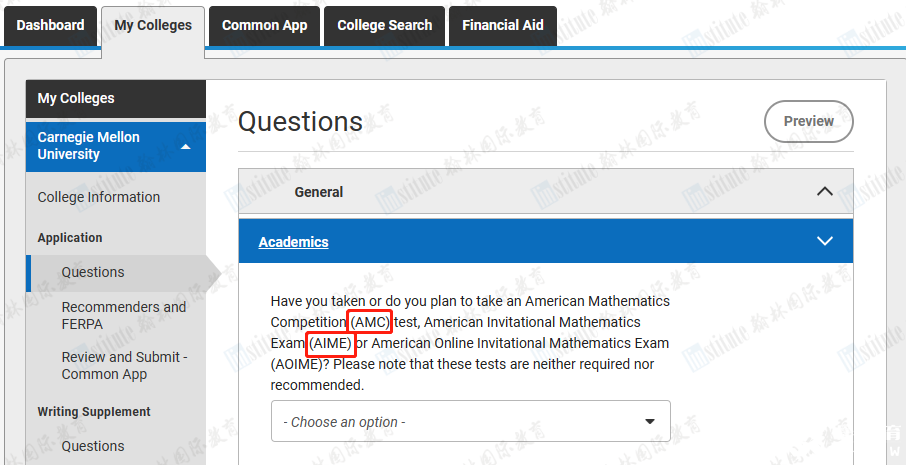Open Review and Submit - Common App
The height and width of the screenshot is (465, 906).
[x=124, y=365]
